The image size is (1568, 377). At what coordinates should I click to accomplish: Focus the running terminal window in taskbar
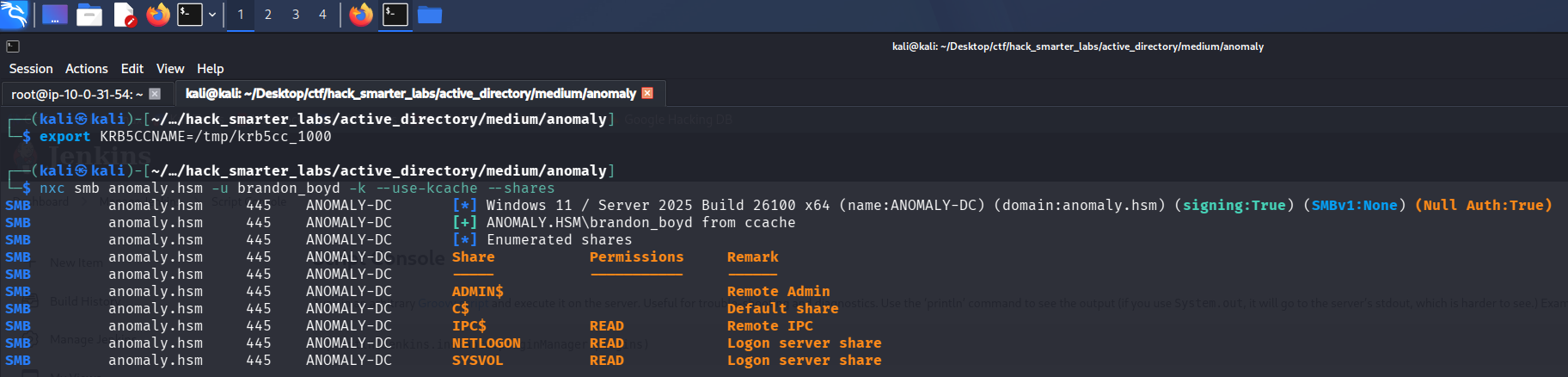tap(395, 15)
